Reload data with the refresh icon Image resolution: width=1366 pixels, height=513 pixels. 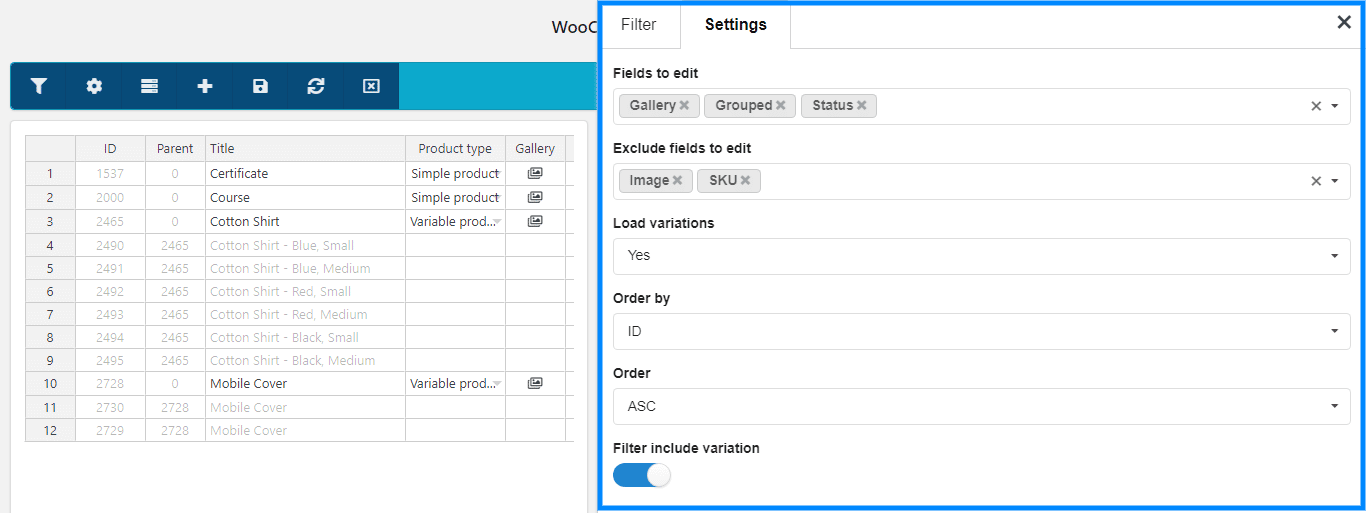(316, 87)
